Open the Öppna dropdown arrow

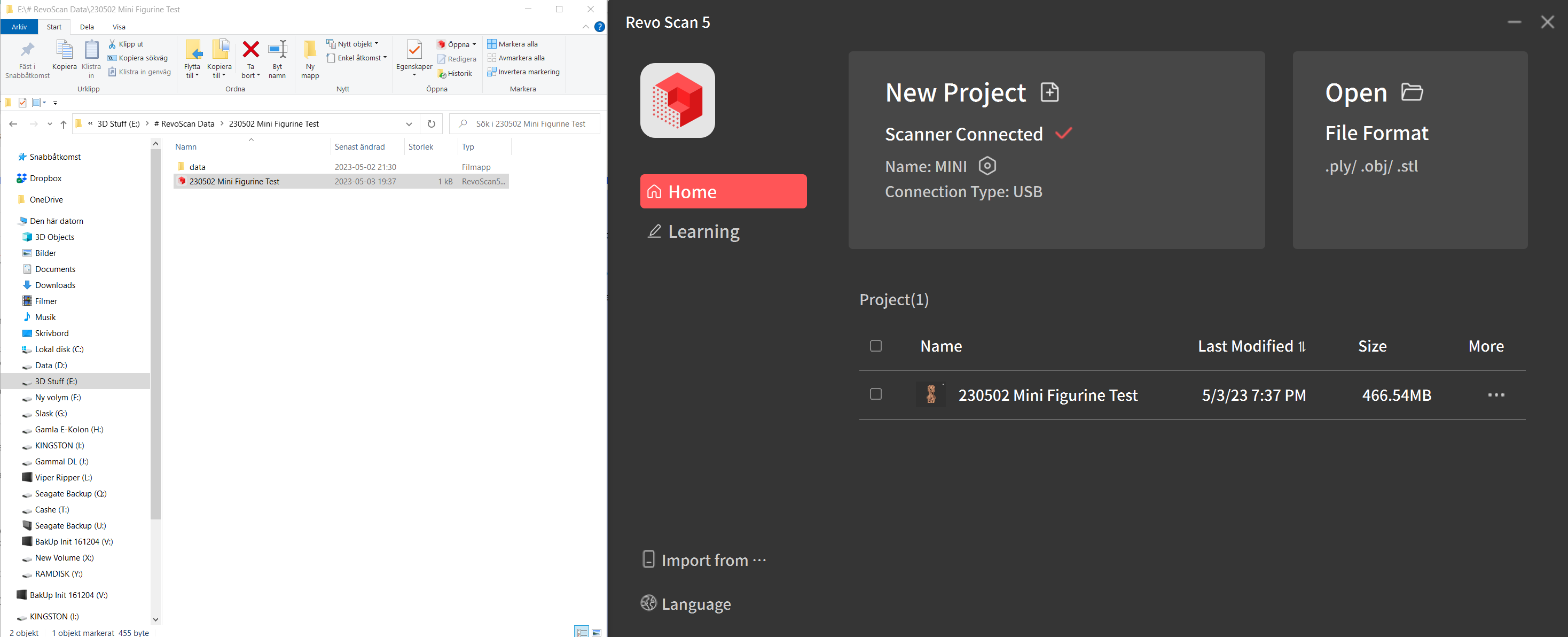[x=474, y=44]
